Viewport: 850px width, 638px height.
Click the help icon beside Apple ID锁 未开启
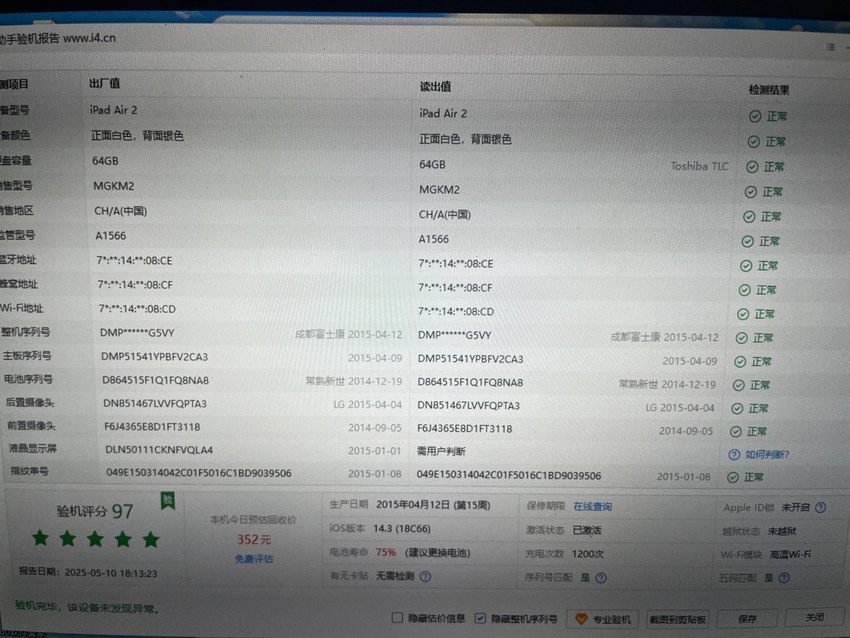click(x=821, y=508)
